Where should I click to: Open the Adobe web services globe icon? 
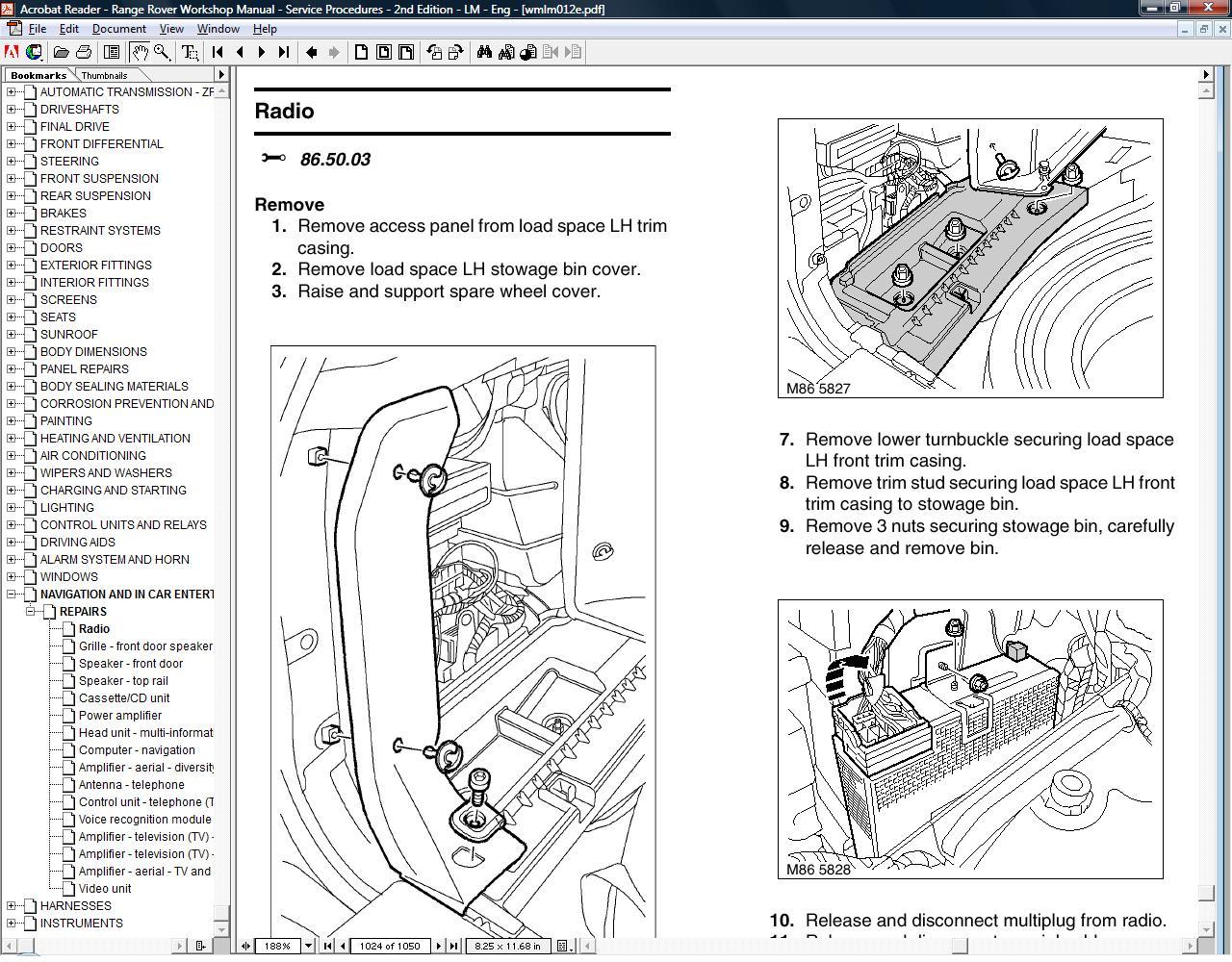click(34, 52)
